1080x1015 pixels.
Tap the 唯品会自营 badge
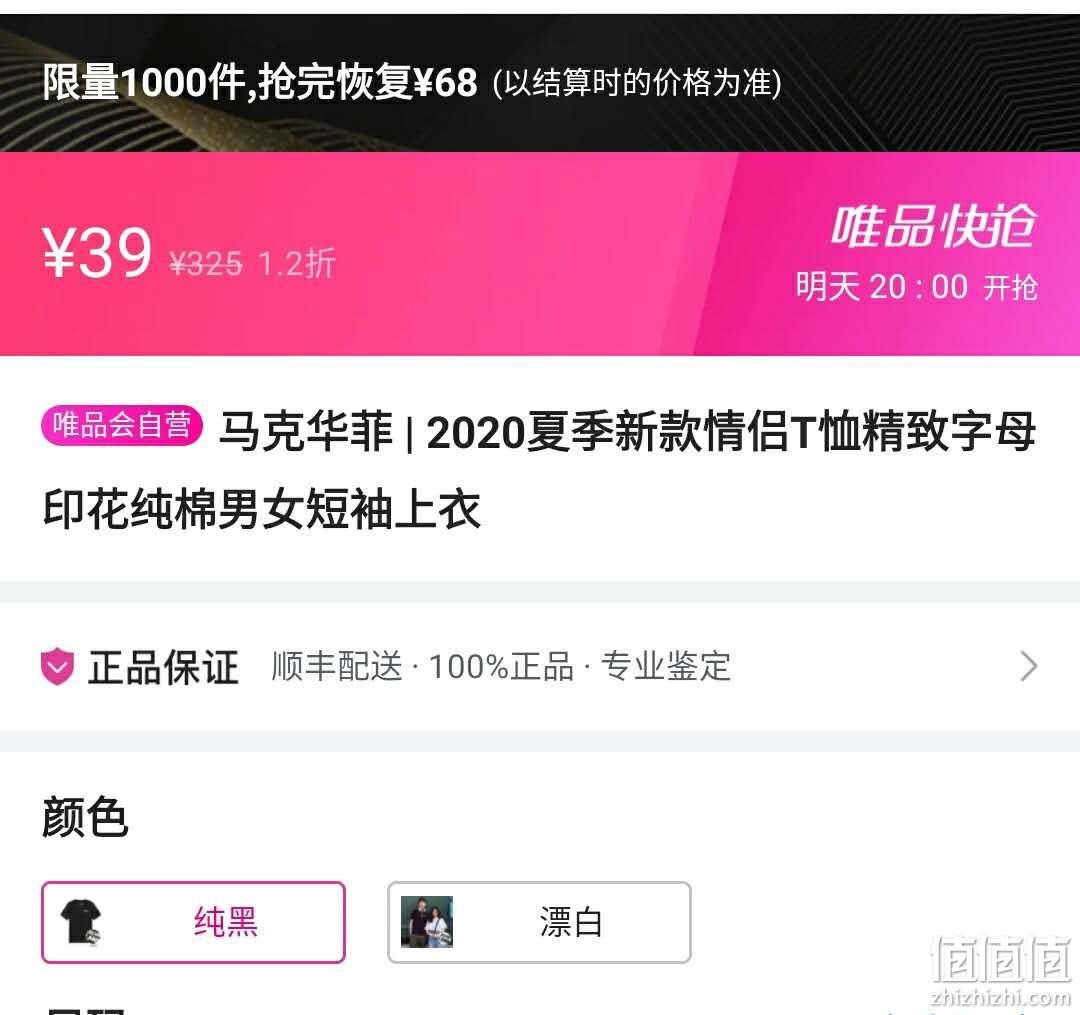pyautogui.click(x=122, y=425)
